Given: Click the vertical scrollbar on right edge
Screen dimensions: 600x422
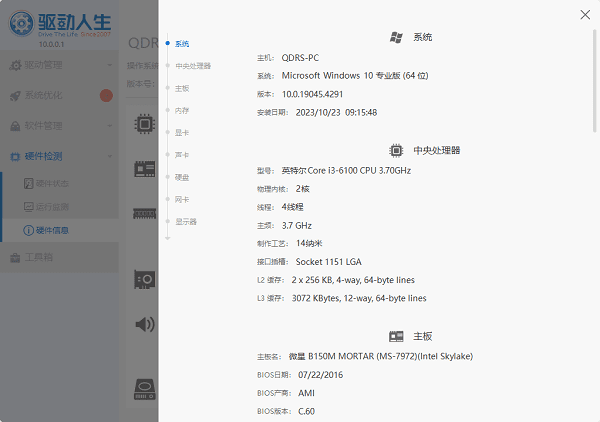Looking at the screenshot, I should point(595,200).
